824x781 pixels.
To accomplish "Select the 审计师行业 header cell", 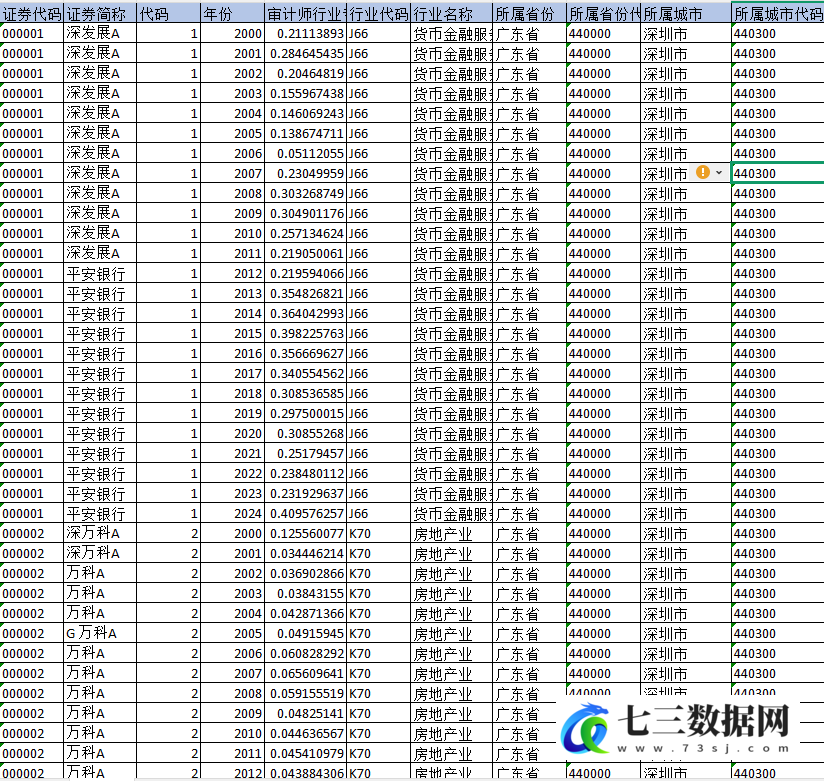I will [305, 14].
